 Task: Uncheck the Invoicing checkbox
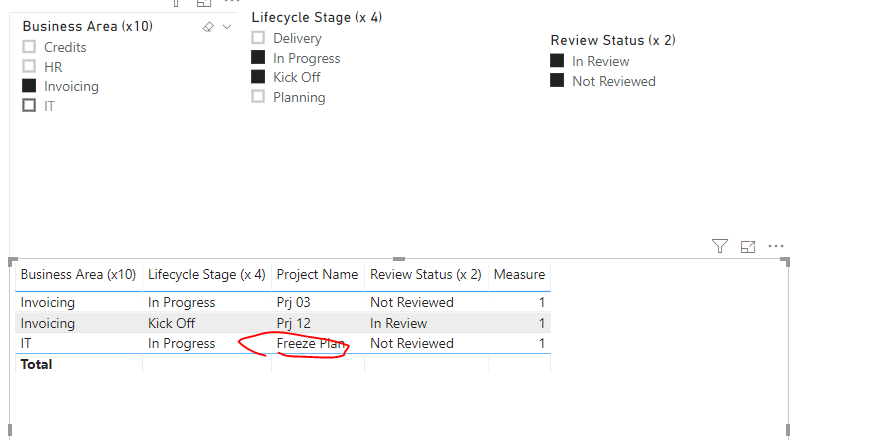[x=29, y=86]
